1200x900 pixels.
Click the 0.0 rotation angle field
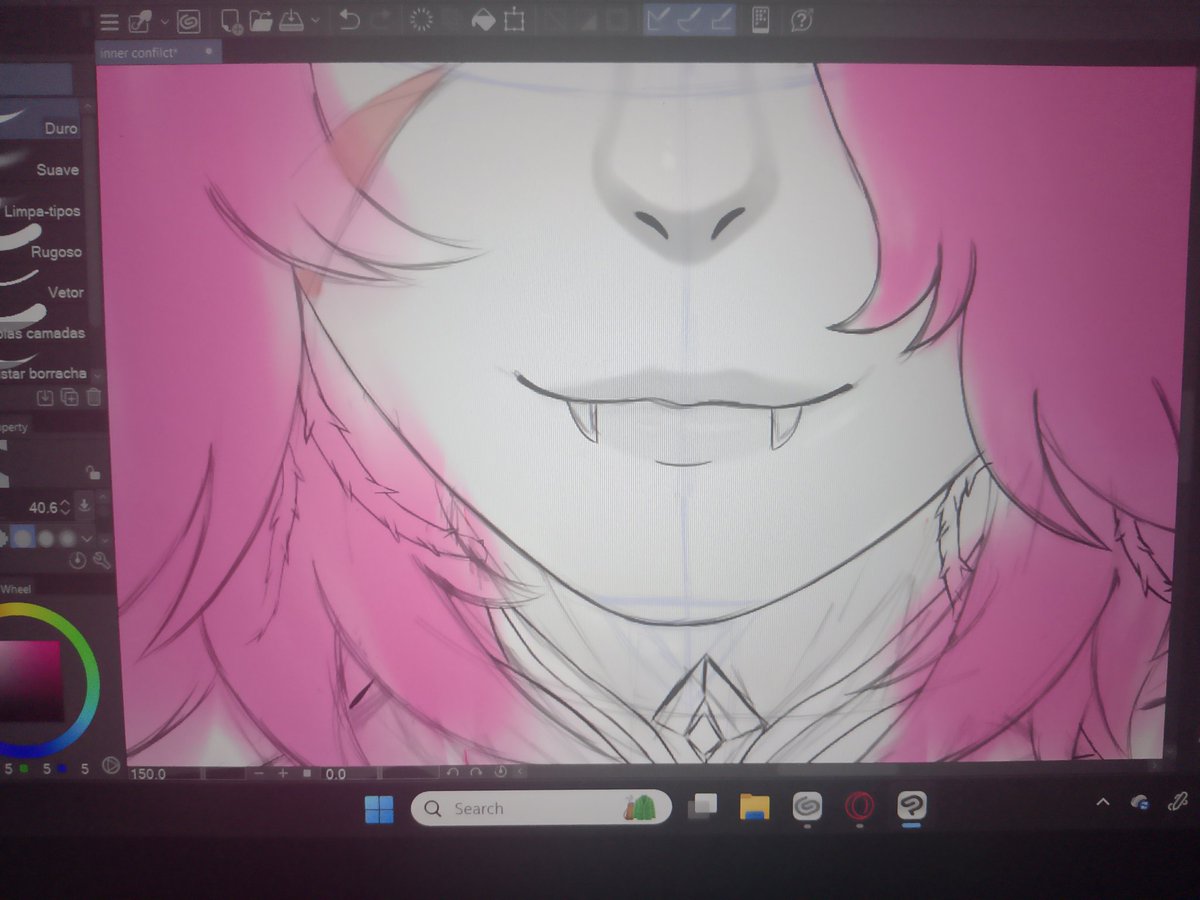[x=336, y=774]
